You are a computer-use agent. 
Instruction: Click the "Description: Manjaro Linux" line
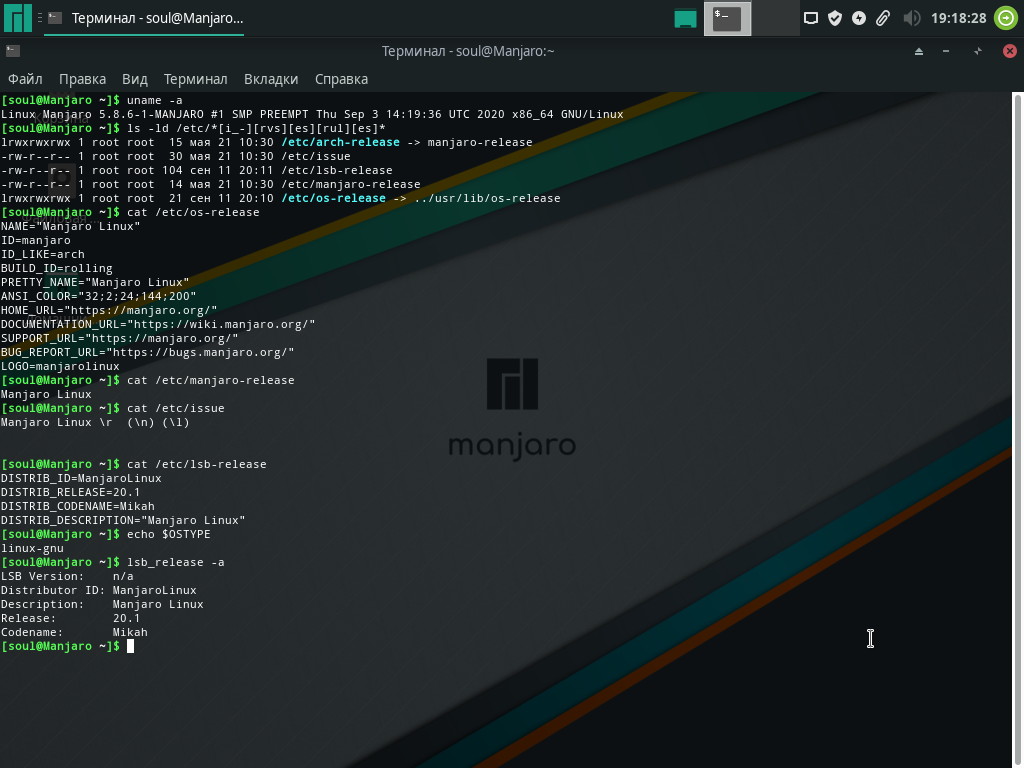[103, 605]
